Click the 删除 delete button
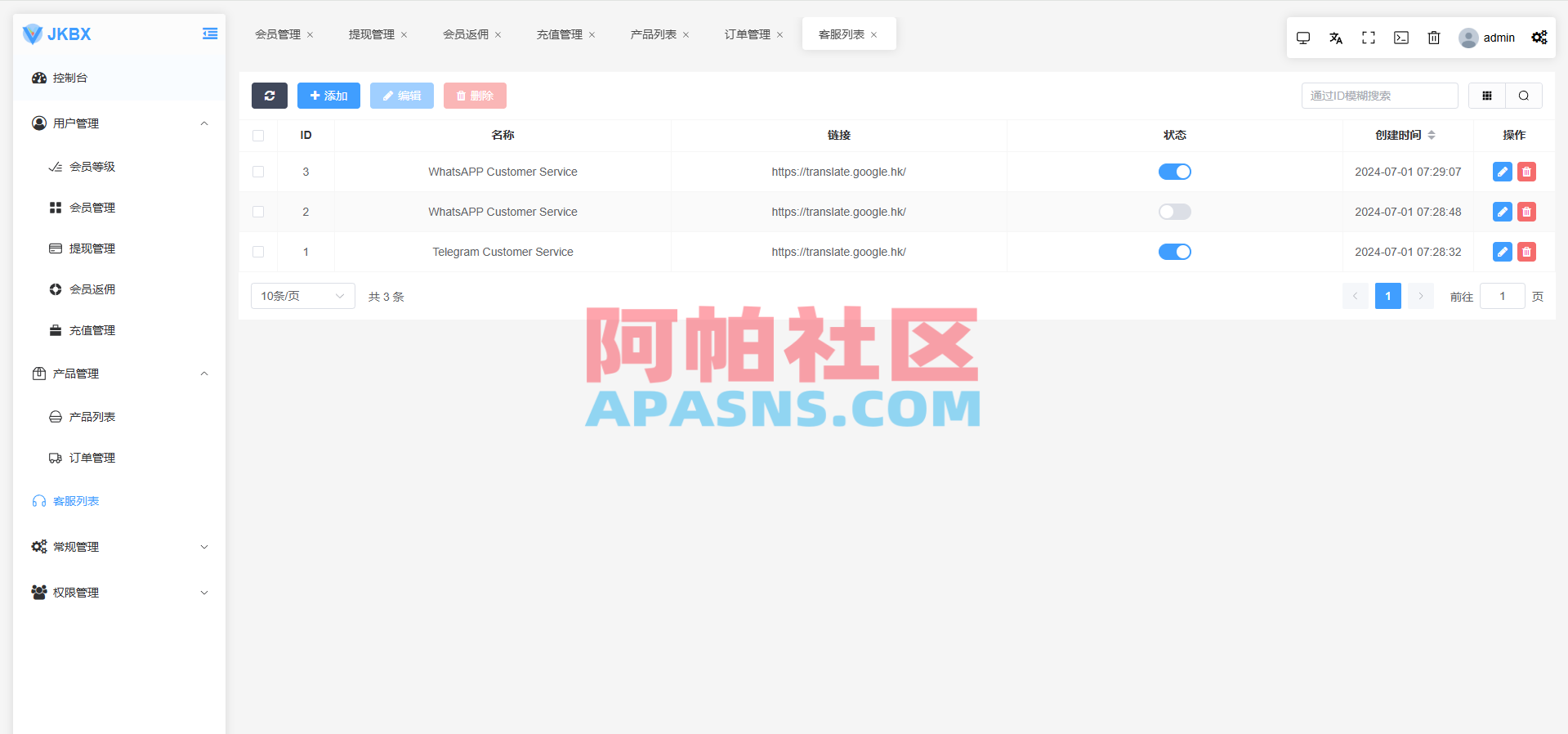 coord(475,96)
